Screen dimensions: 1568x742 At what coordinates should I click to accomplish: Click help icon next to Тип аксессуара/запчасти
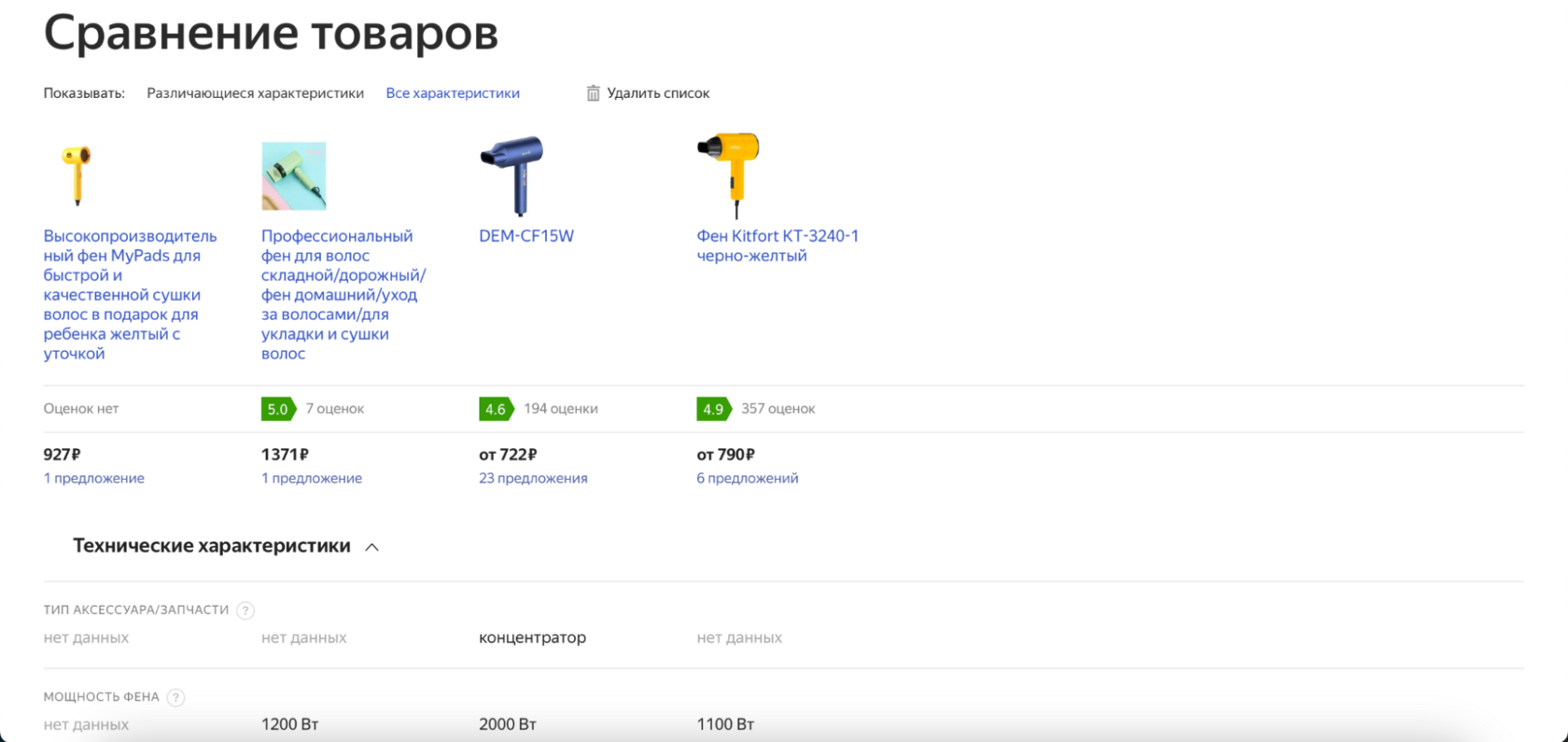tap(245, 610)
